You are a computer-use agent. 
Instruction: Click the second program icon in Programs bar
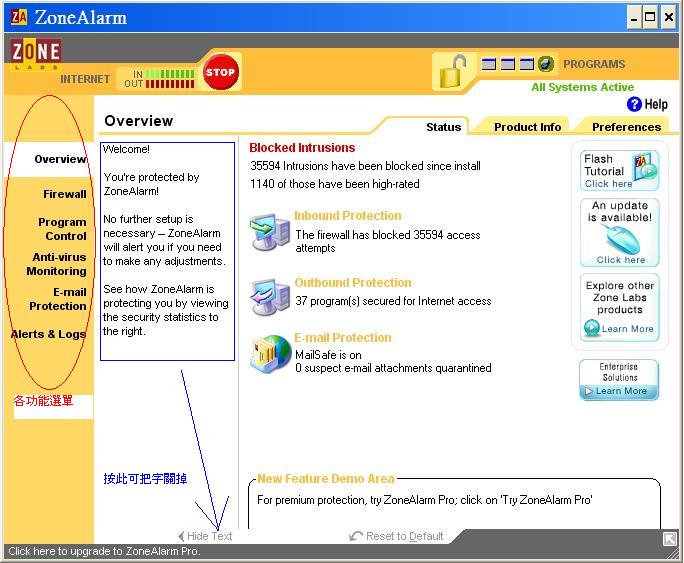508,64
